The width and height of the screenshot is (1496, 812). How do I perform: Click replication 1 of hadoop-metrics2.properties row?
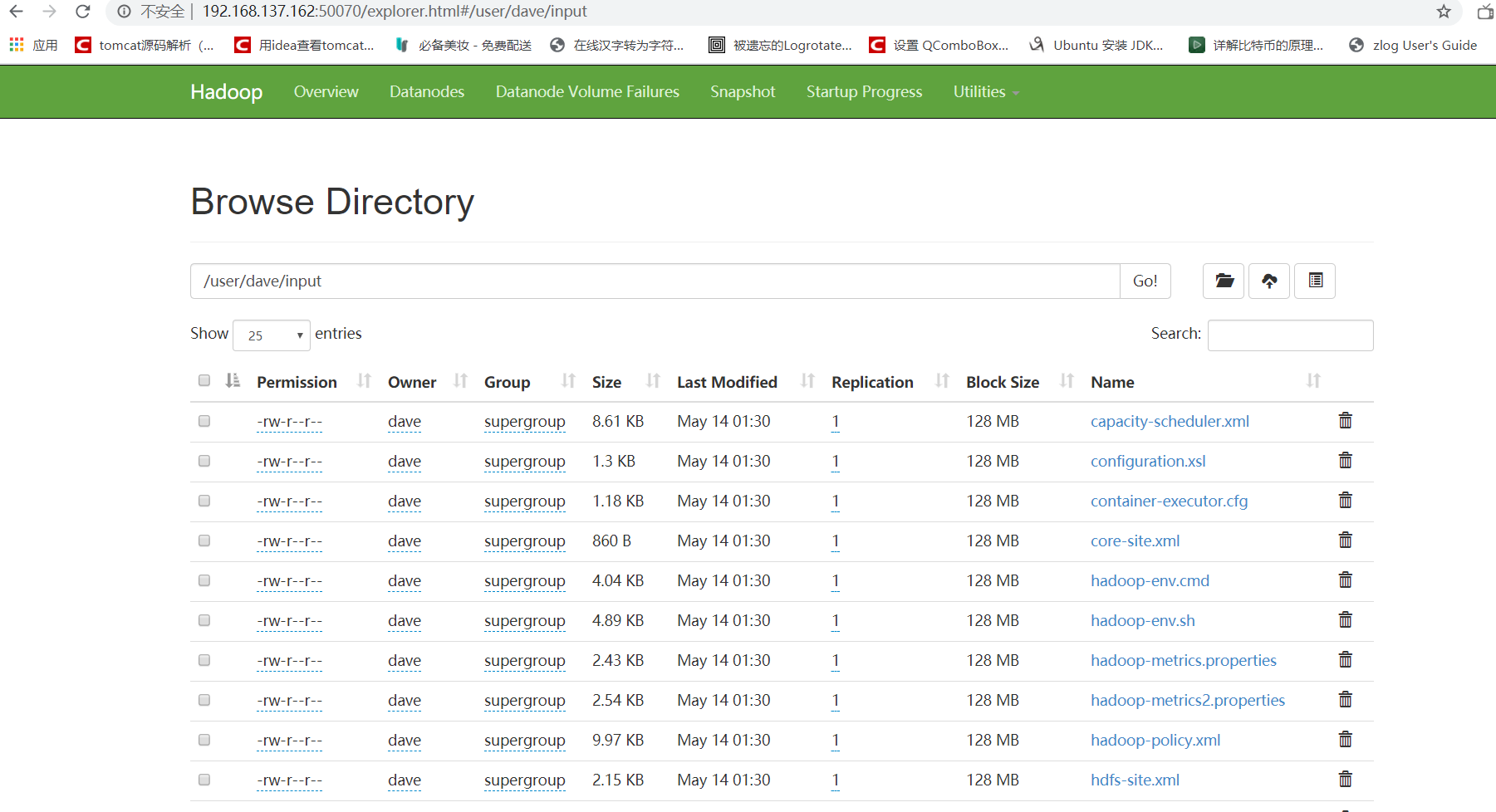click(835, 700)
